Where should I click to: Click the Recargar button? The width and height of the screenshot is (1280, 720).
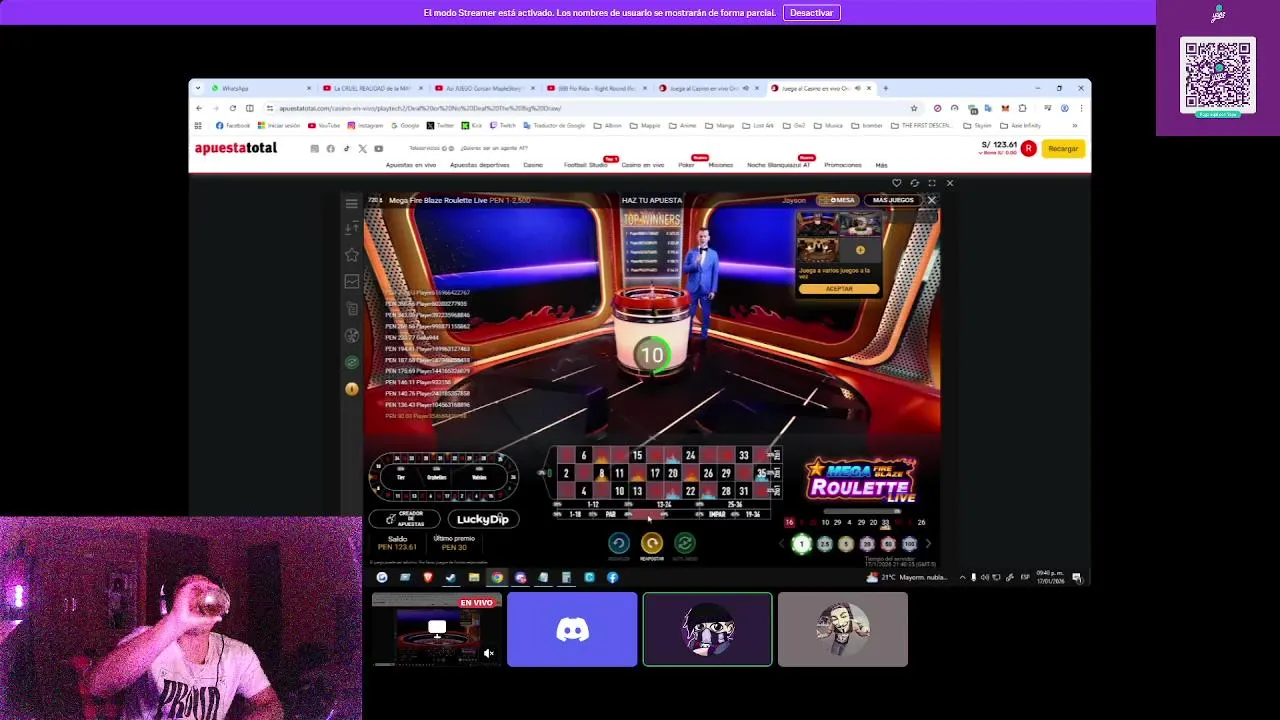click(x=1063, y=148)
